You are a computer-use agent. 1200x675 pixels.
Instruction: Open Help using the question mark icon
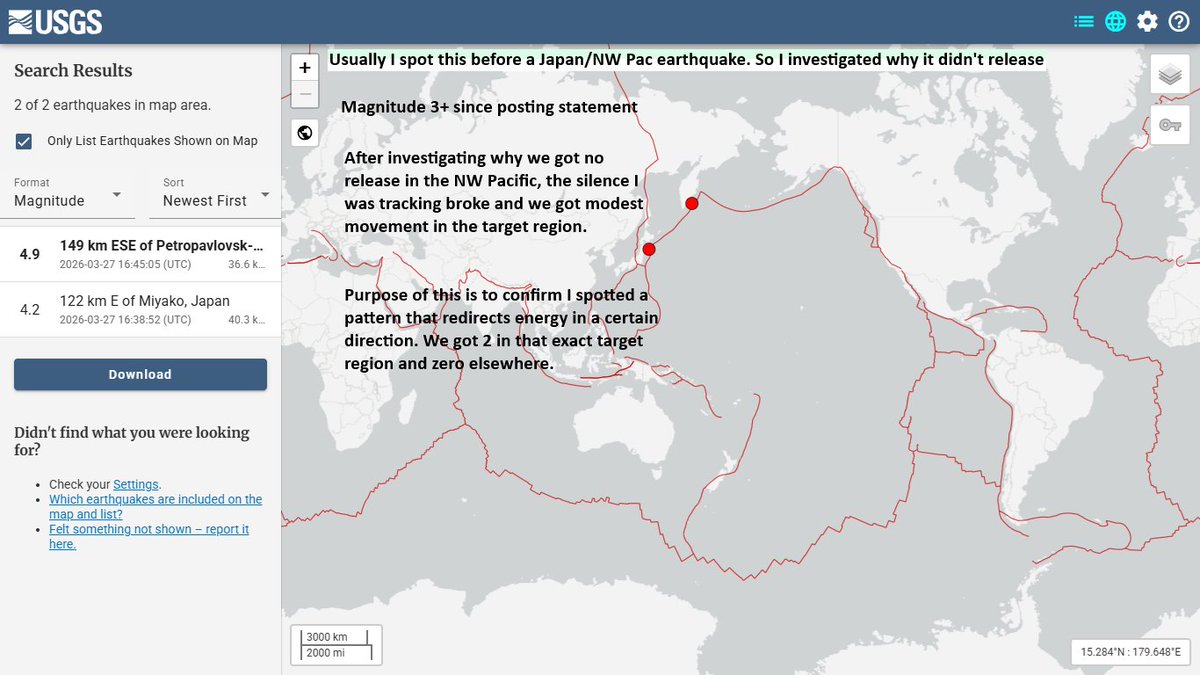1180,20
